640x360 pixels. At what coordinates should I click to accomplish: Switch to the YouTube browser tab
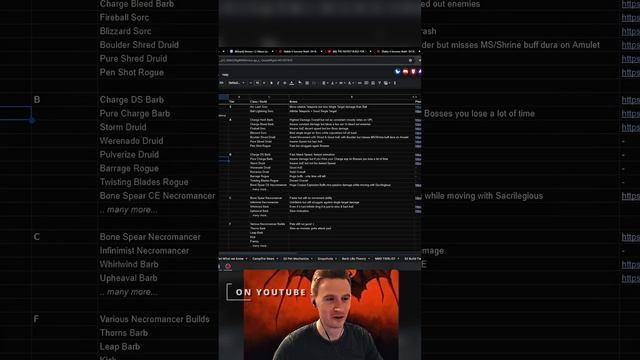tap(348, 51)
